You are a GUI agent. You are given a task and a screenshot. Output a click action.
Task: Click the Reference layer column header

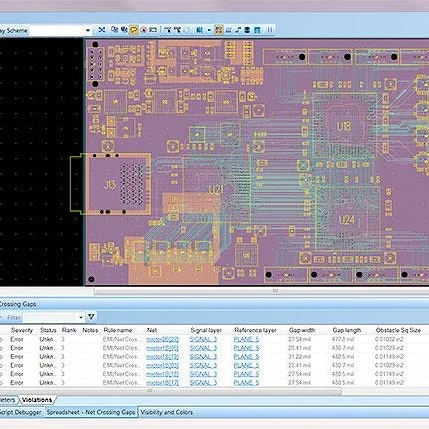tap(255, 330)
